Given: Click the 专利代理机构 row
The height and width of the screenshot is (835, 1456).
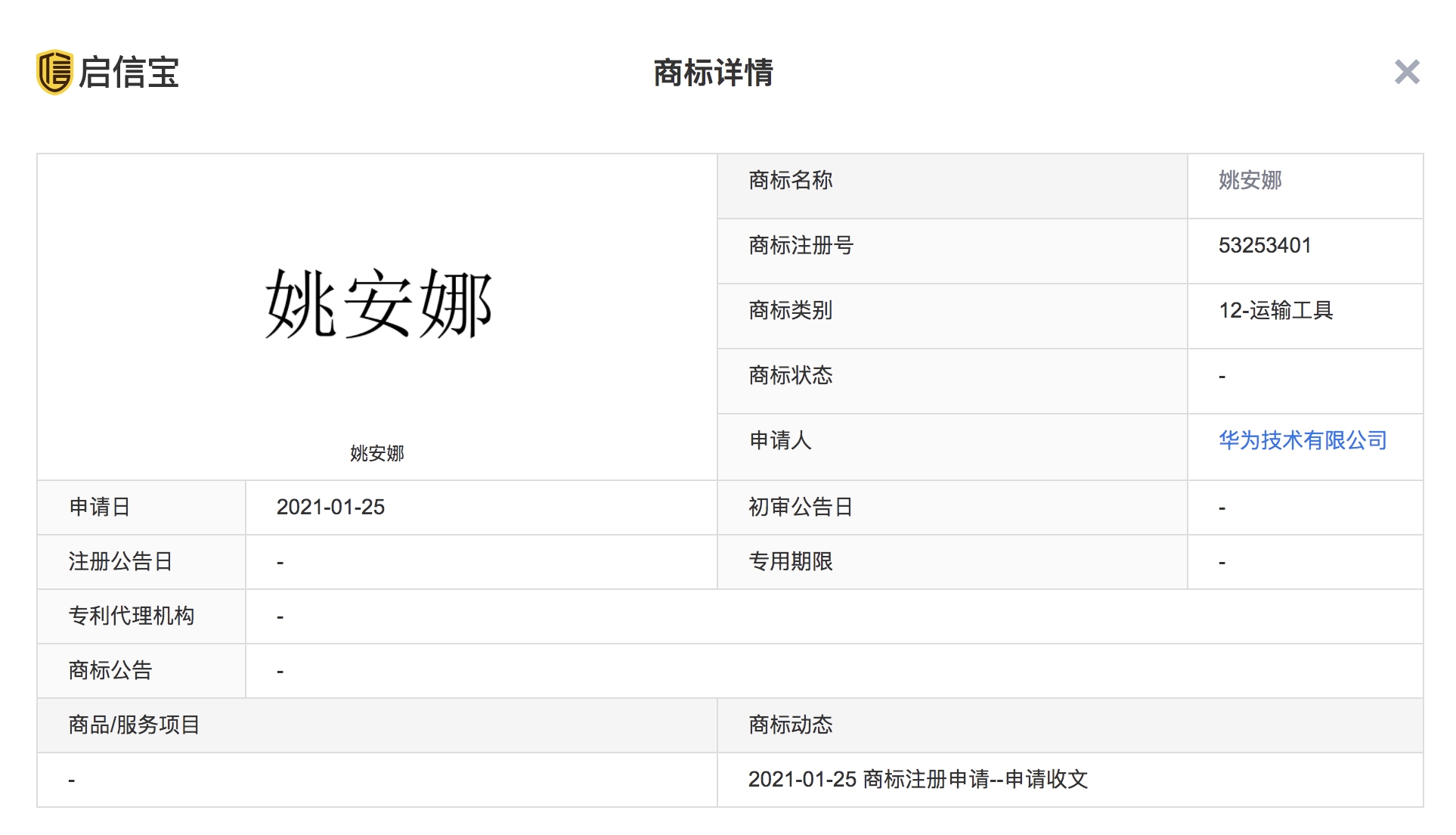Looking at the screenshot, I should coord(132,616).
